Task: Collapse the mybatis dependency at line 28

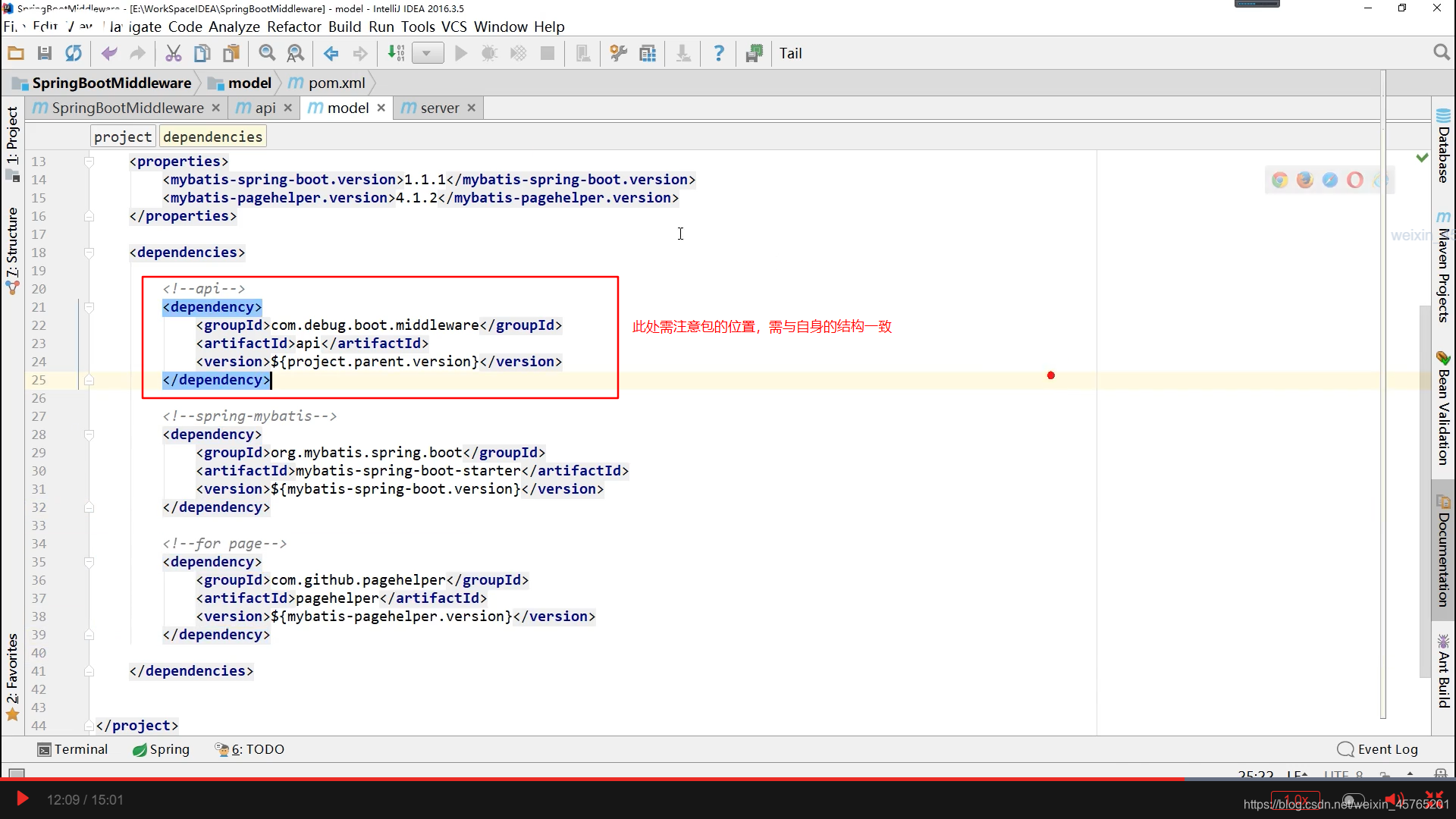Action: tap(89, 435)
